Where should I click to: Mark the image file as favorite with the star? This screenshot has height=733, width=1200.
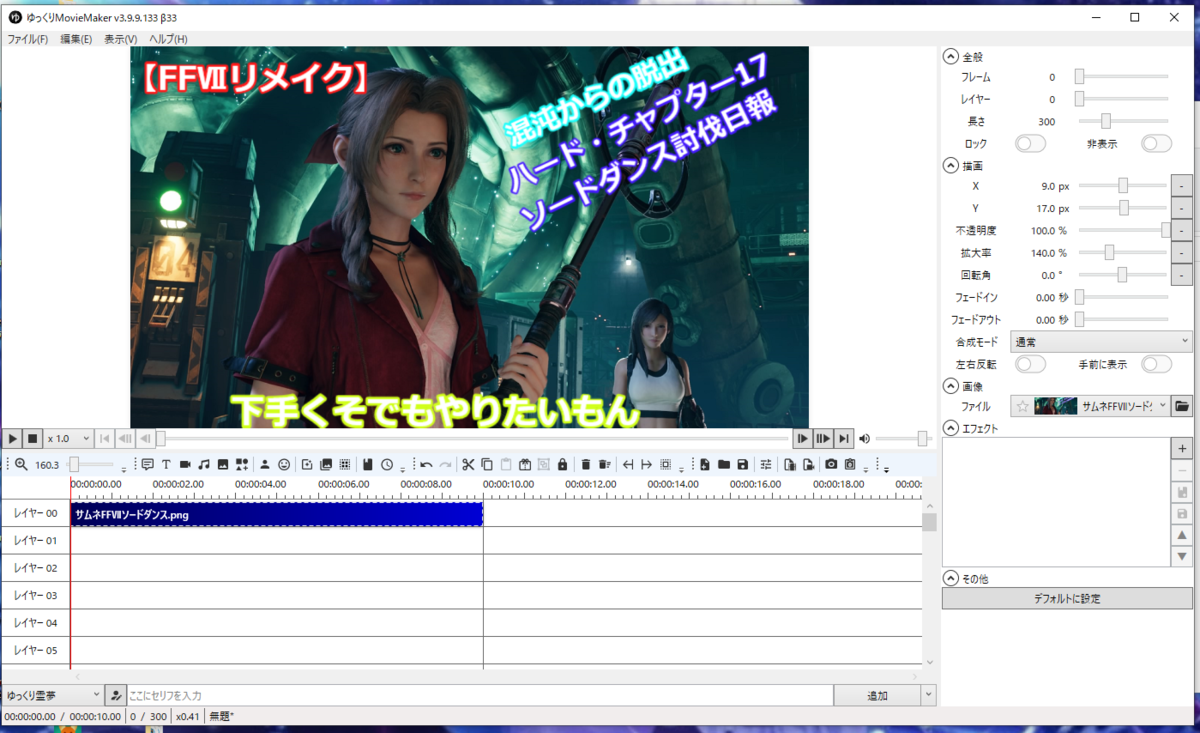point(1022,406)
